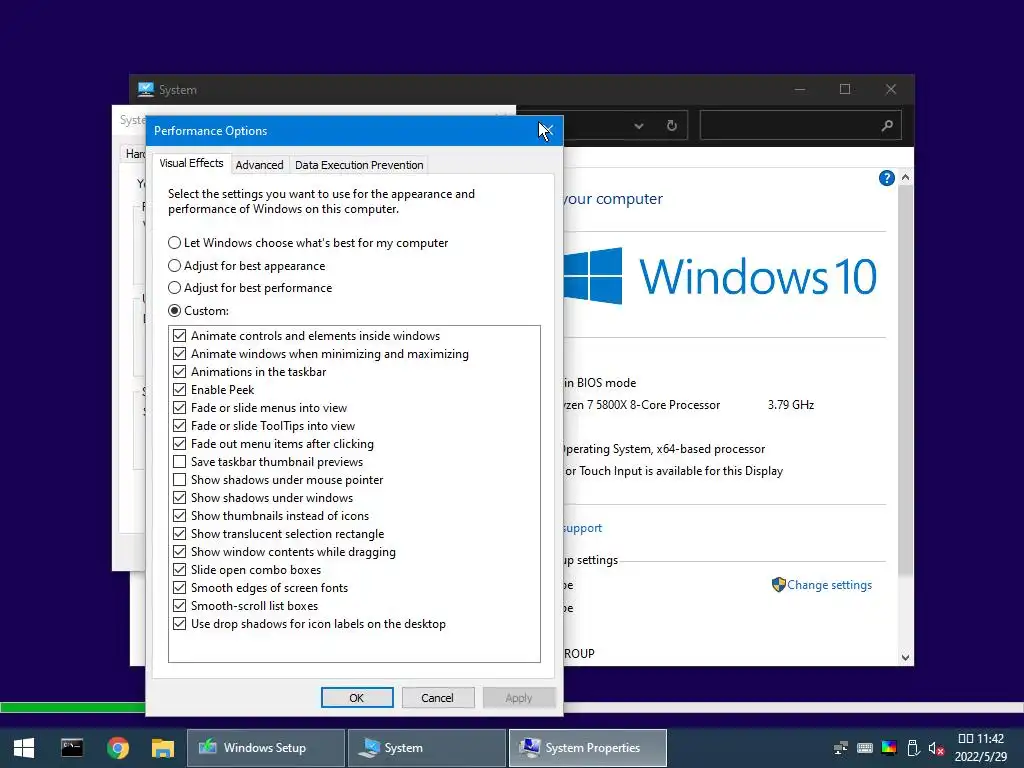
Task: Click the muted volume tray icon
Action: tap(936, 748)
